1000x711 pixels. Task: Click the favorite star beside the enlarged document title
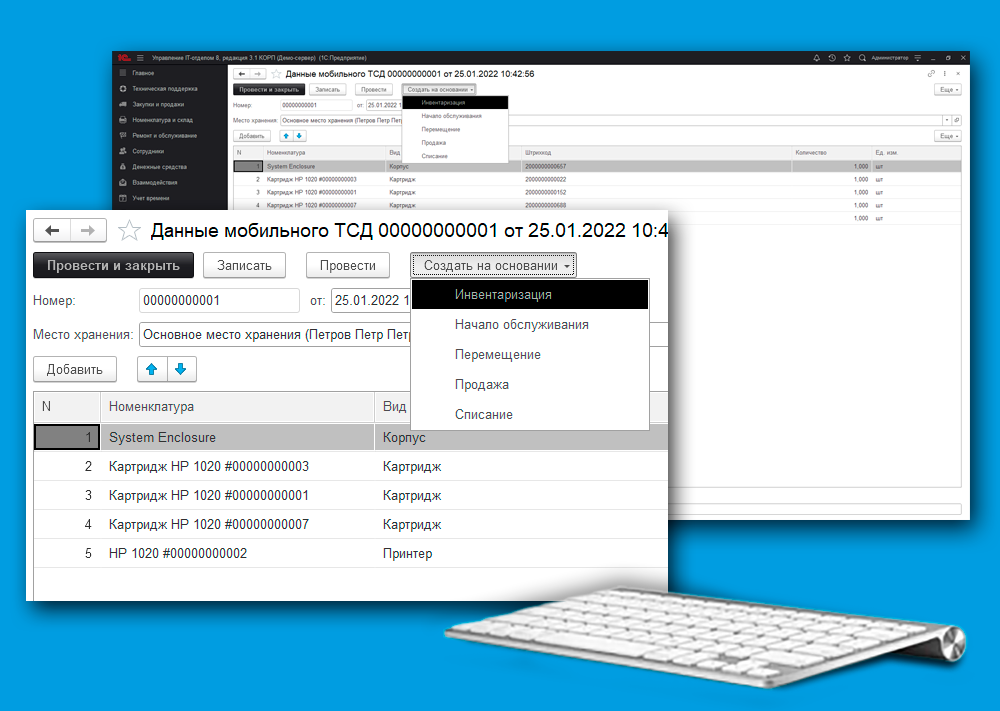(129, 231)
